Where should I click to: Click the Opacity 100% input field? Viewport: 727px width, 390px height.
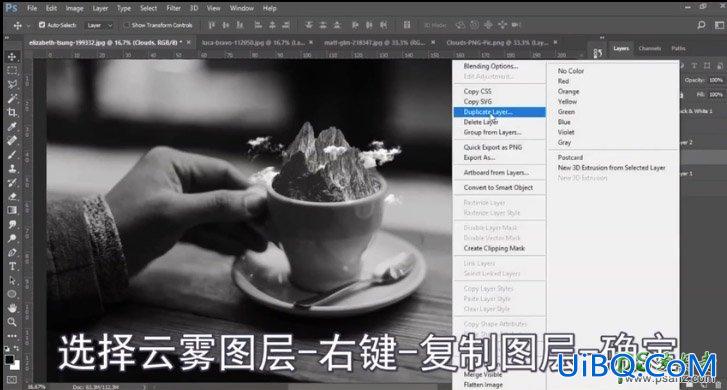click(715, 80)
